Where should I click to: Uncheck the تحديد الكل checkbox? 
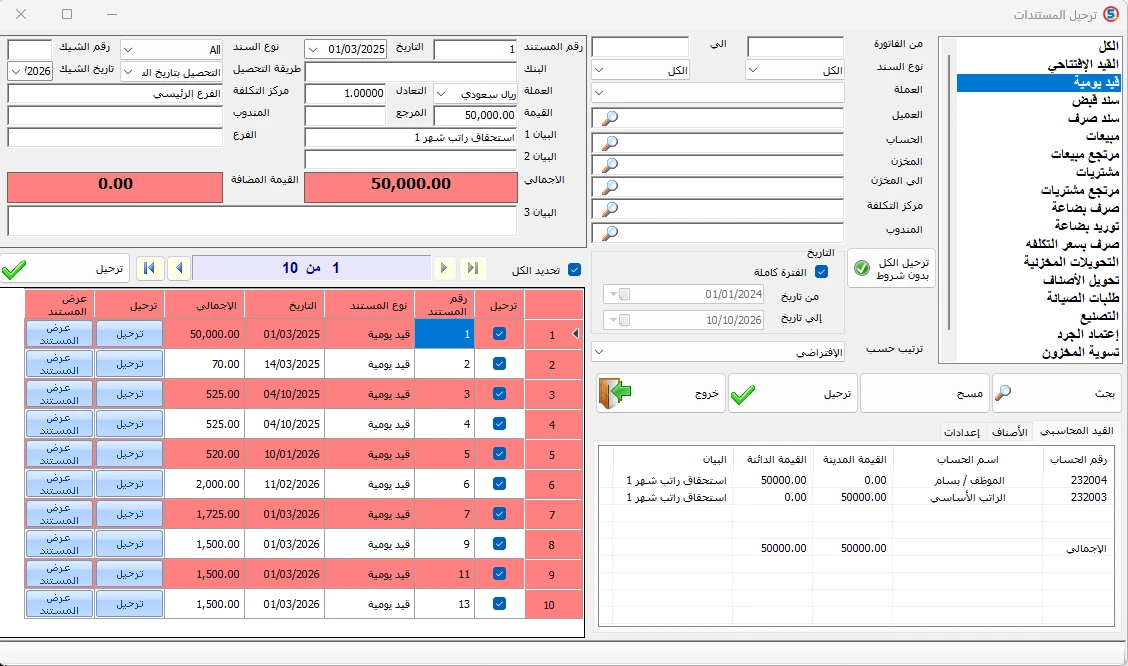pyautogui.click(x=574, y=270)
